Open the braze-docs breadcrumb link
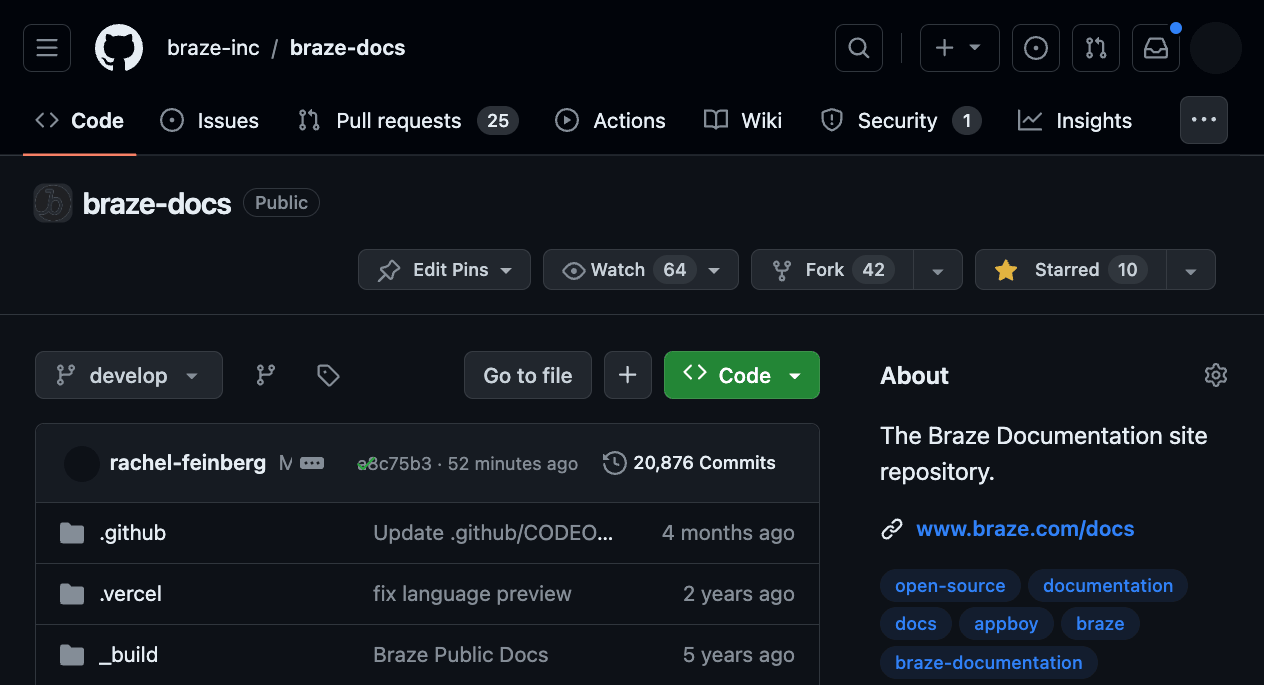 click(348, 48)
